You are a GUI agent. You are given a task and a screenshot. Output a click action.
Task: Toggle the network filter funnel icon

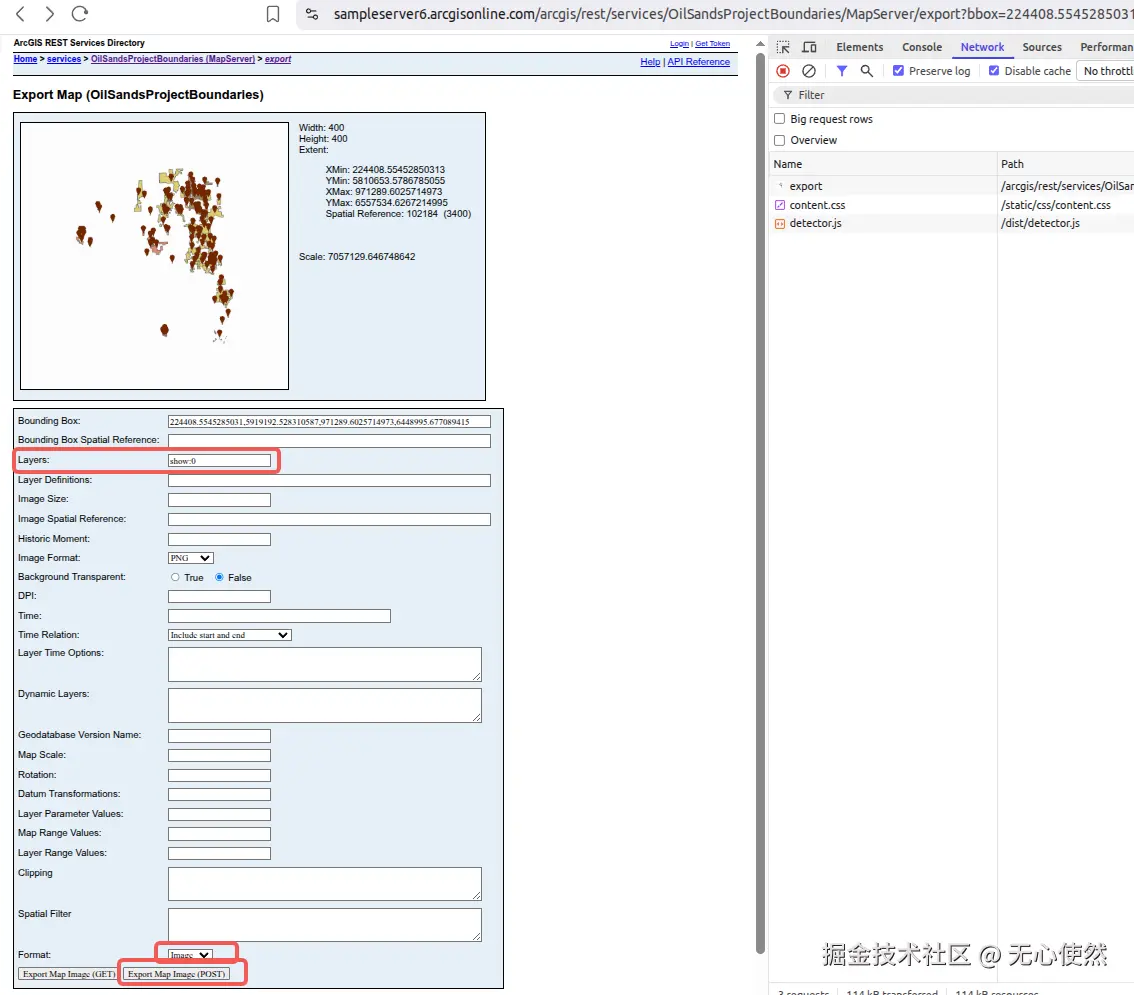click(842, 71)
